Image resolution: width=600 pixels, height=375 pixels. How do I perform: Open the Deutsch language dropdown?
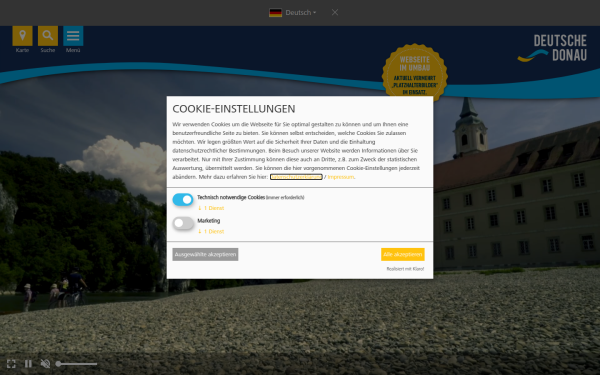pos(301,13)
